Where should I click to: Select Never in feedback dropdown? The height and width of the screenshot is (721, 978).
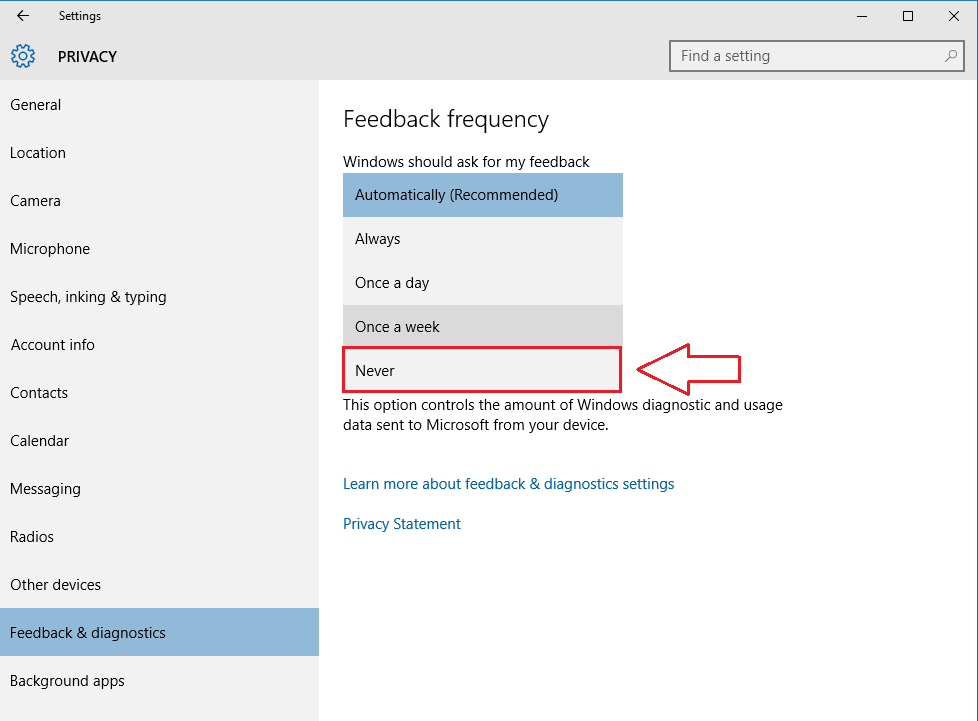[x=482, y=370]
